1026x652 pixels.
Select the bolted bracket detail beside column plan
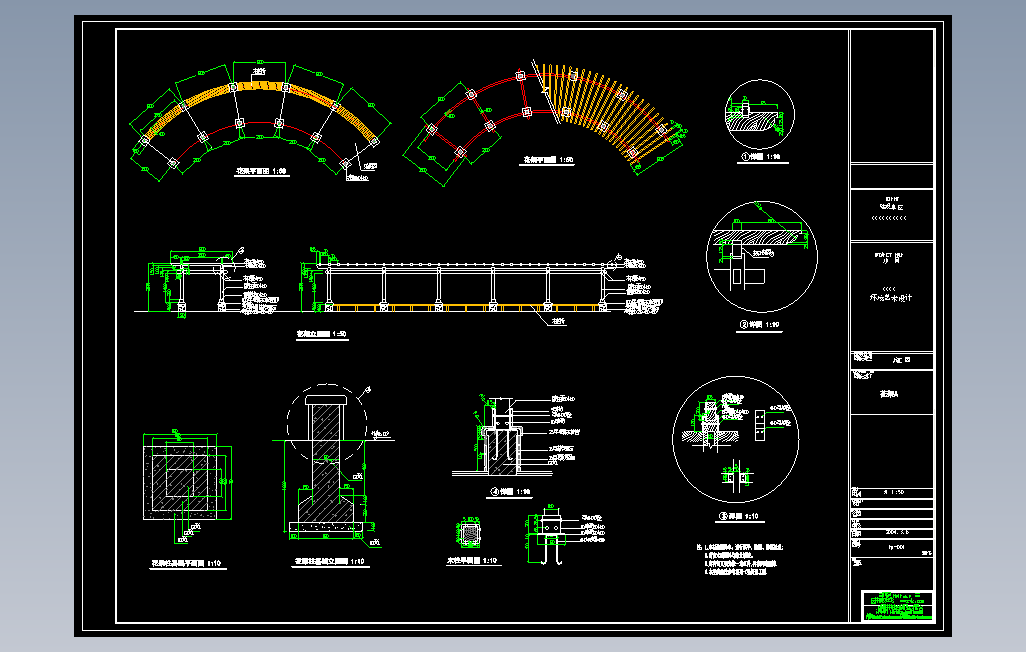[x=563, y=534]
